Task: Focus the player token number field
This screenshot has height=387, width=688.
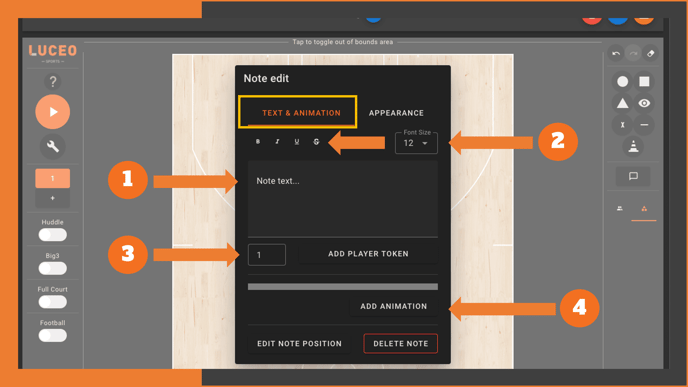Action: 267,254
